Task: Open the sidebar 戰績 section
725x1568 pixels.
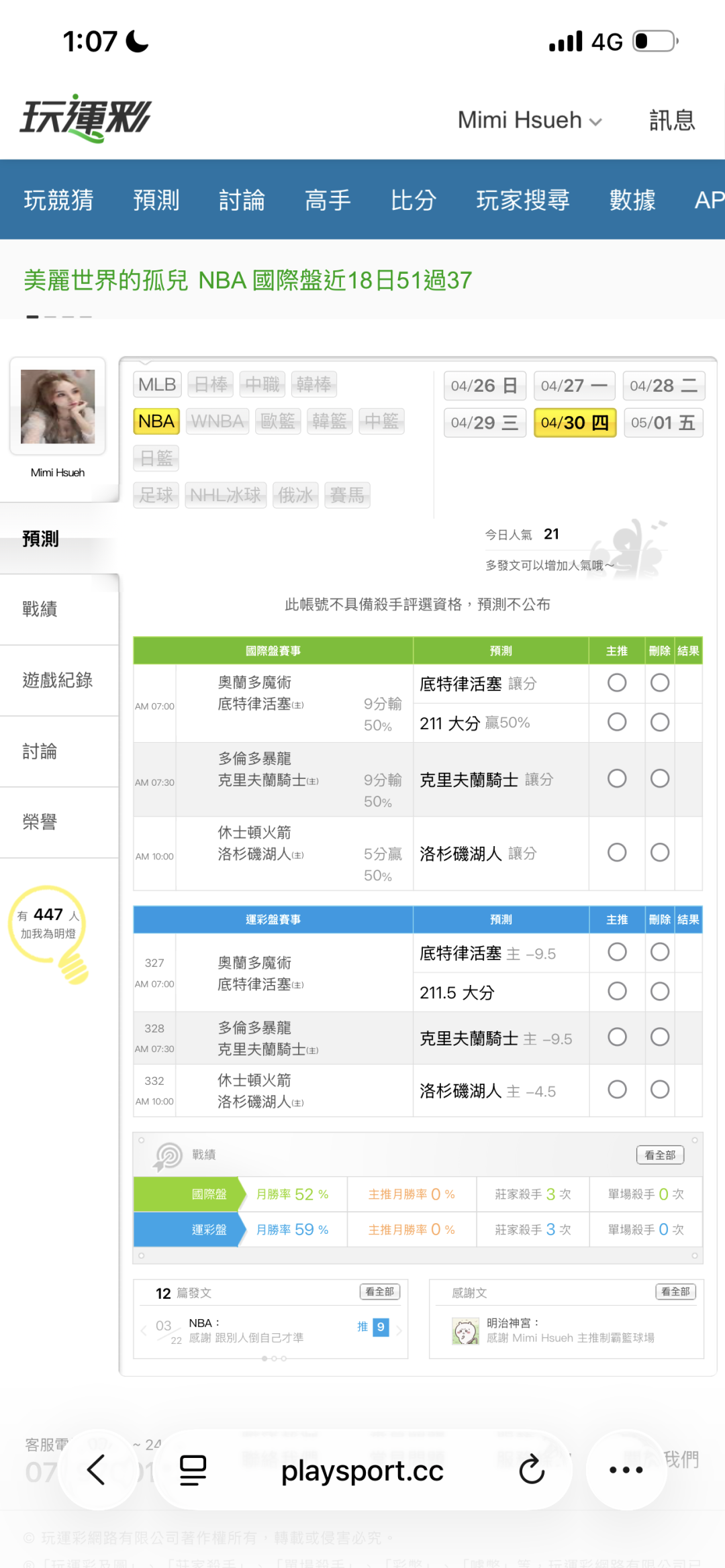Action: pos(59,609)
